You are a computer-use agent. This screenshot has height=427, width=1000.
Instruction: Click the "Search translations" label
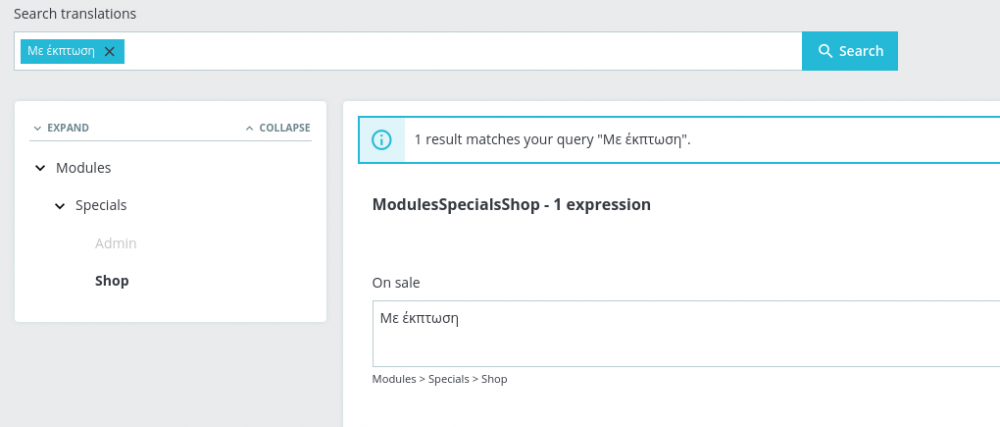[75, 14]
